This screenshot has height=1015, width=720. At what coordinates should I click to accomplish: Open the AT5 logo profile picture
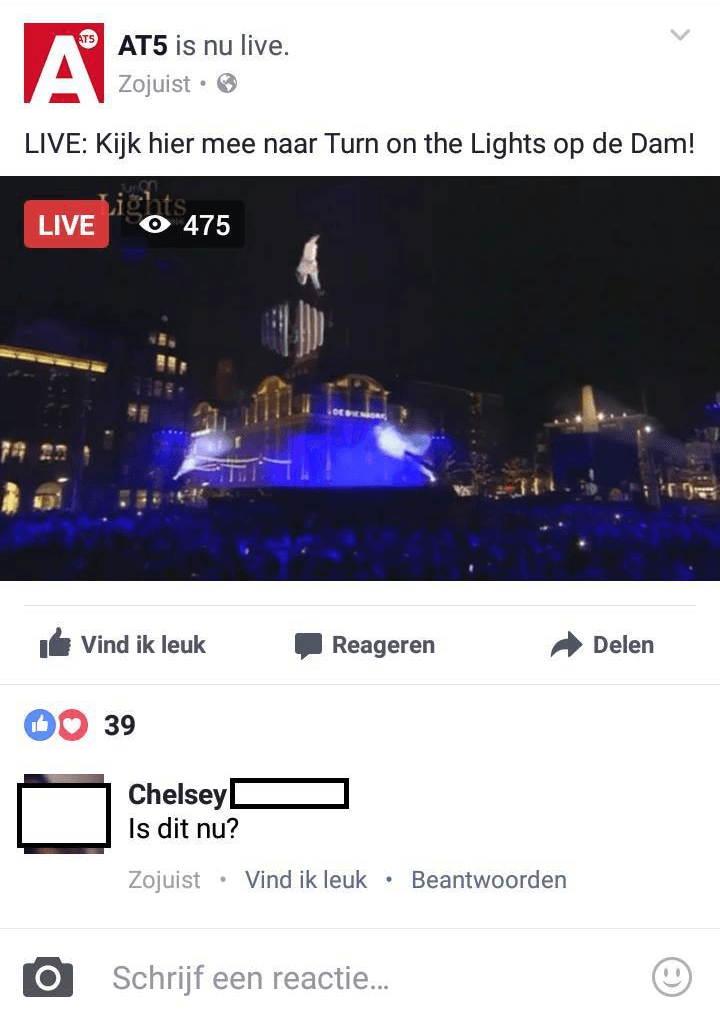[63, 63]
